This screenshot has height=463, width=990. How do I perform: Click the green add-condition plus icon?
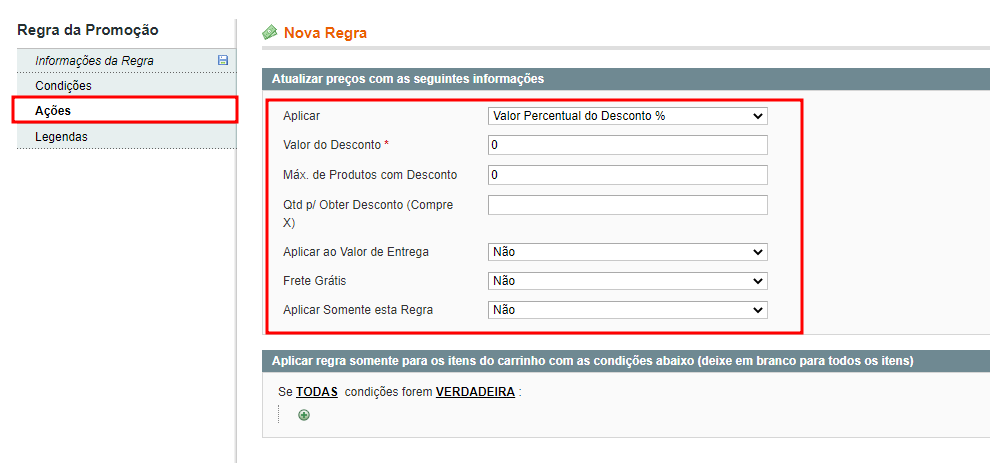click(304, 415)
